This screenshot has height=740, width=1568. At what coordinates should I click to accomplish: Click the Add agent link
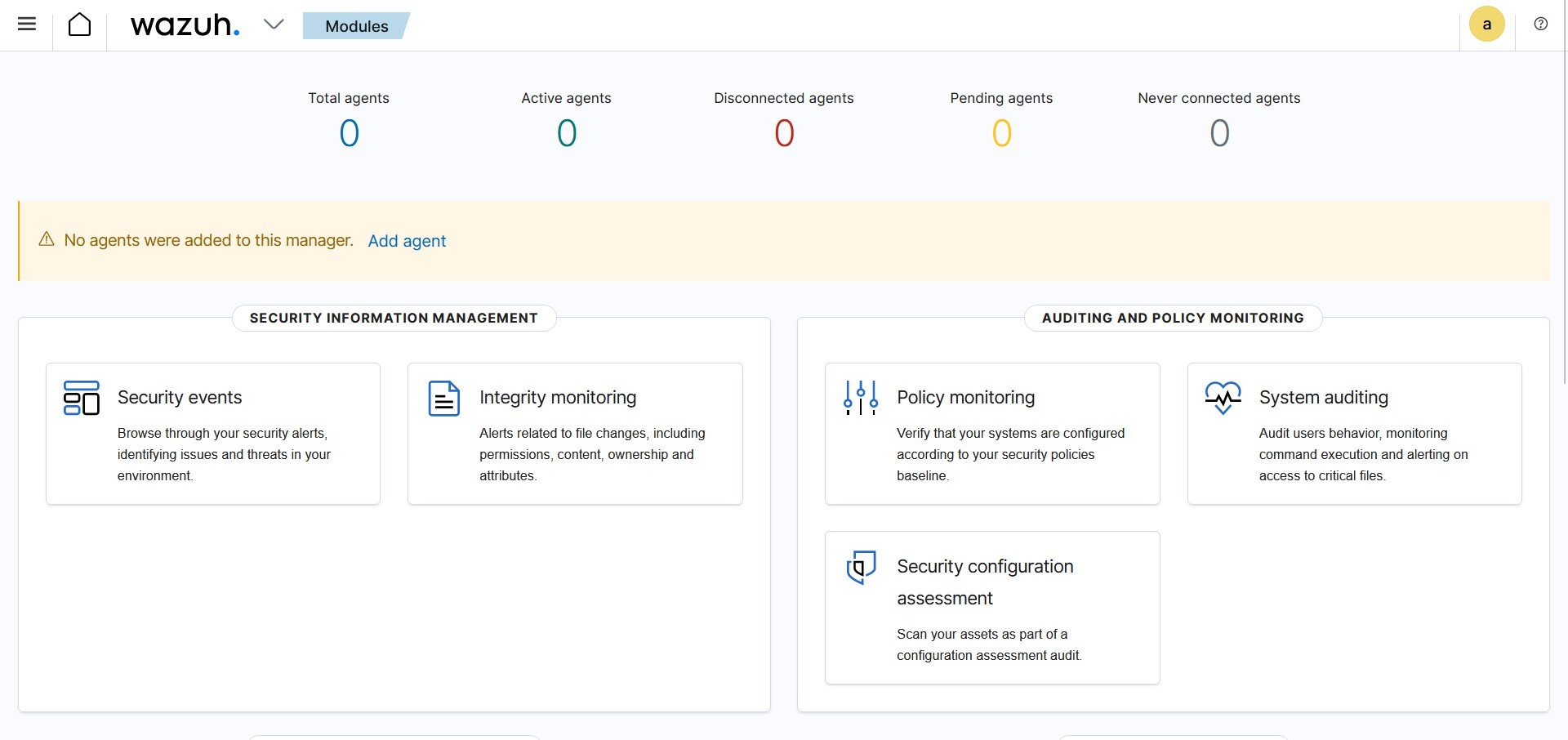click(x=407, y=241)
